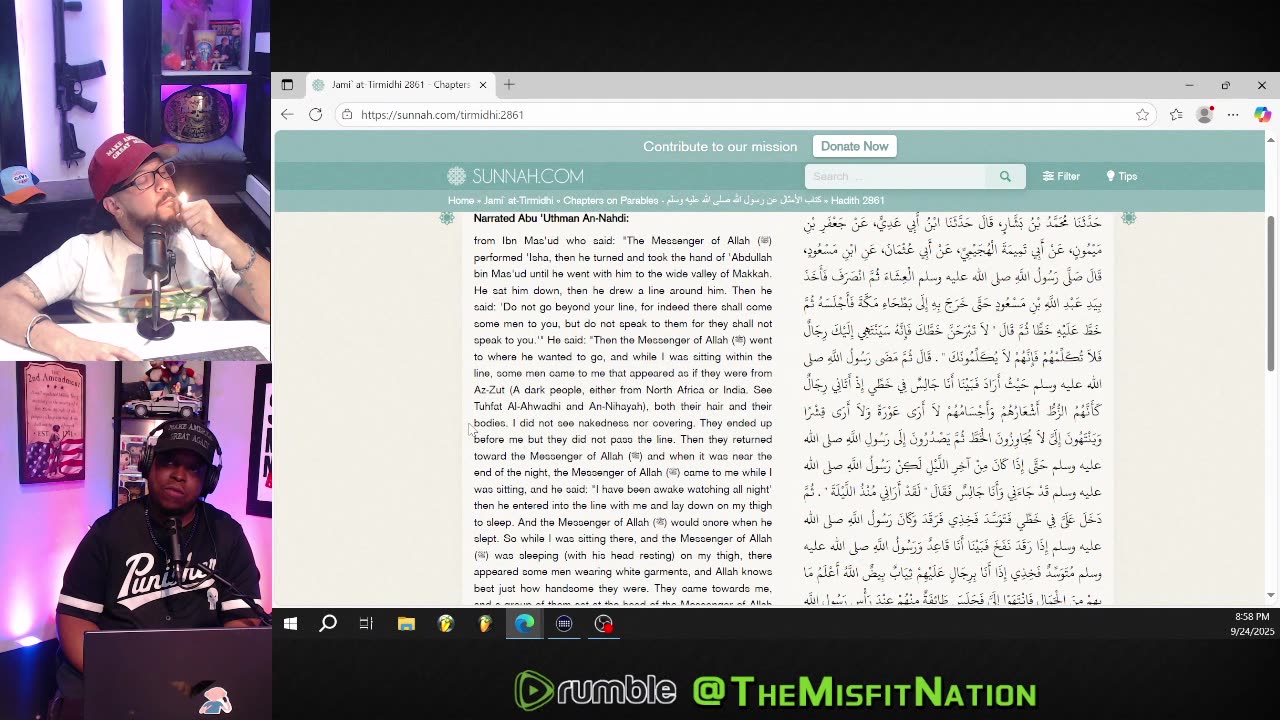This screenshot has width=1280, height=720.
Task: Open the favorites list icon
Action: [1176, 115]
